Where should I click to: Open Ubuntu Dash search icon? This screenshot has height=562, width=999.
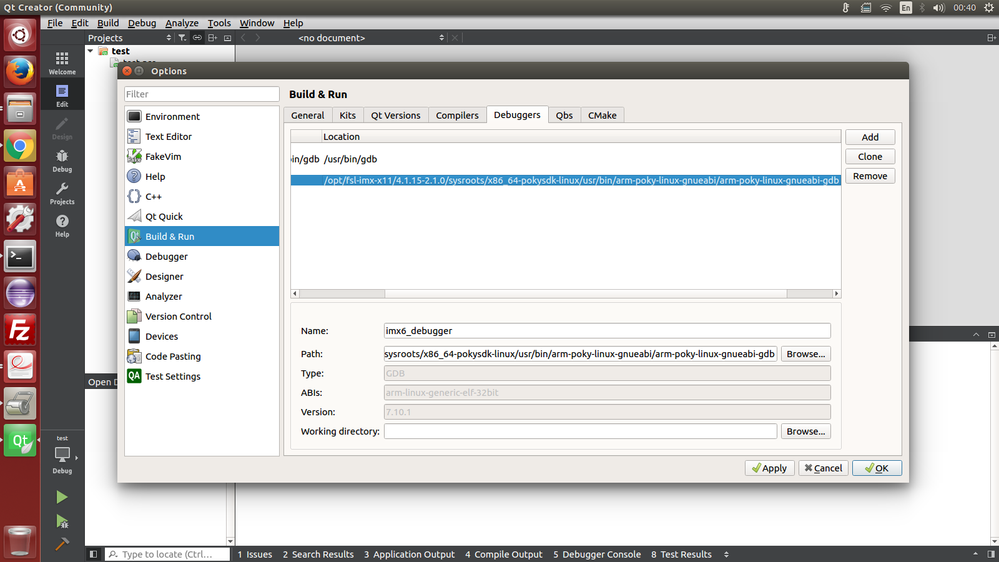[20, 34]
